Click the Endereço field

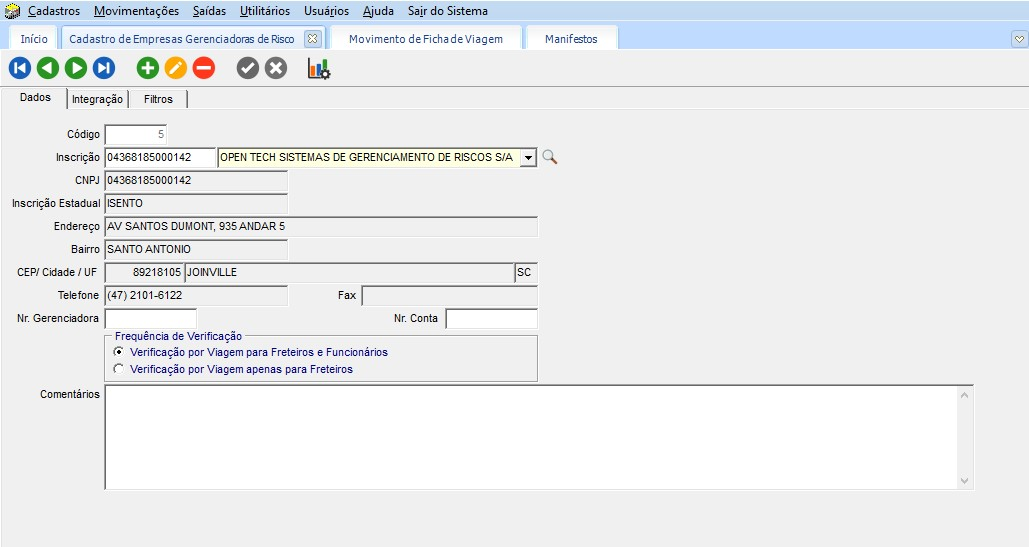click(x=321, y=226)
